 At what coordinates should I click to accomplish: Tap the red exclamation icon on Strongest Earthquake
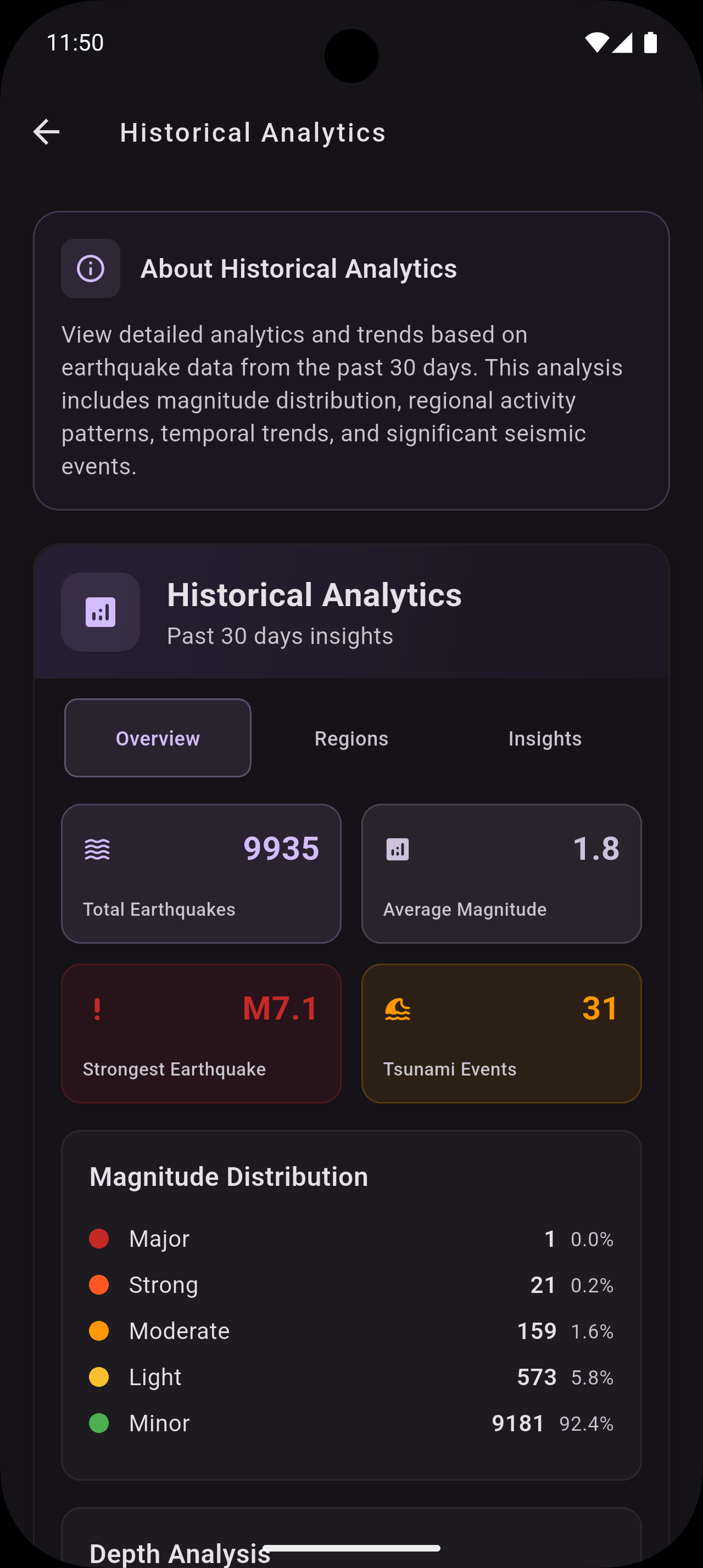click(97, 1009)
